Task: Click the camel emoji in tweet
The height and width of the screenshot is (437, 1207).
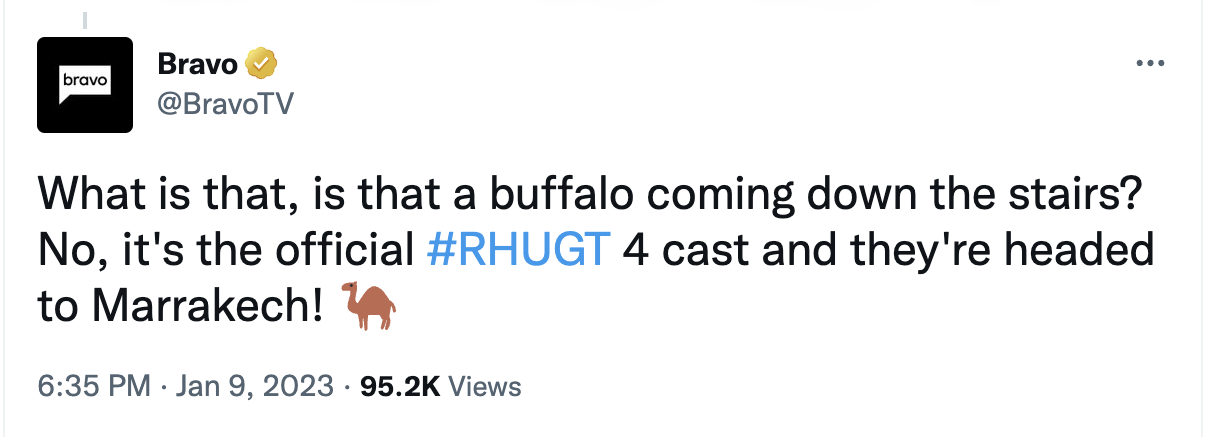Action: (x=369, y=303)
